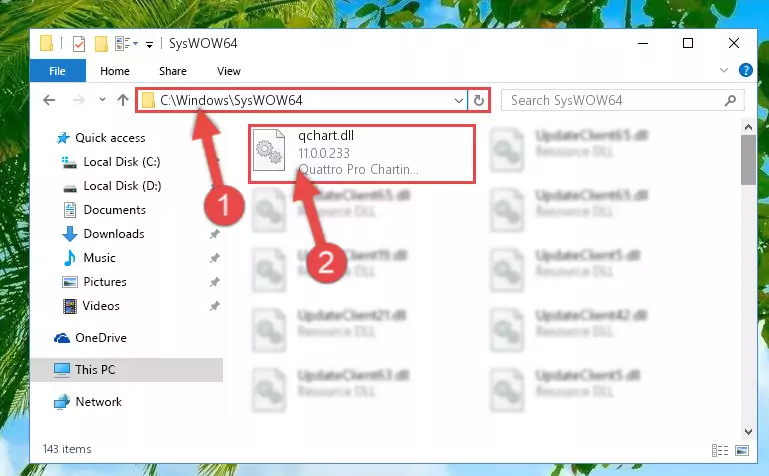769x476 pixels.
Task: Click the pin icon next to Downloads
Action: [x=214, y=234]
